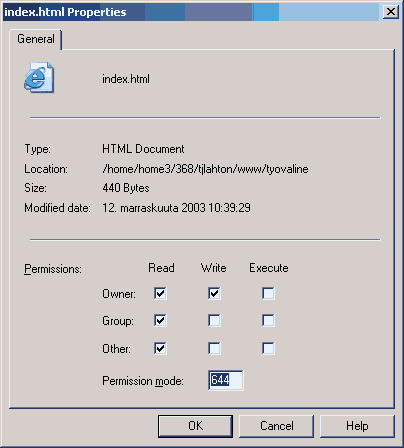Enable Group Execute permission
Image resolution: width=404 pixels, height=448 pixels.
click(268, 321)
